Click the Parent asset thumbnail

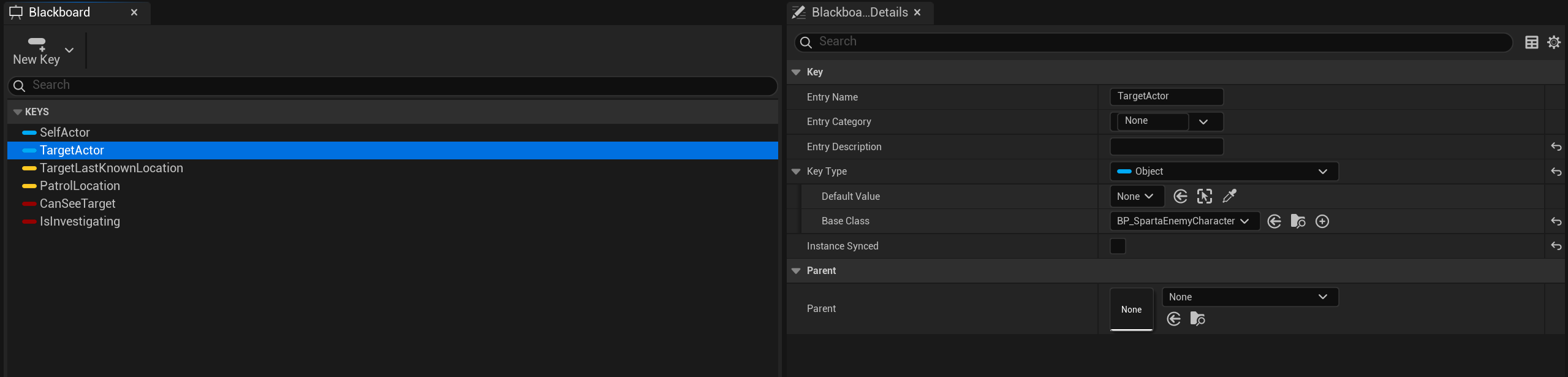pyautogui.click(x=1131, y=310)
